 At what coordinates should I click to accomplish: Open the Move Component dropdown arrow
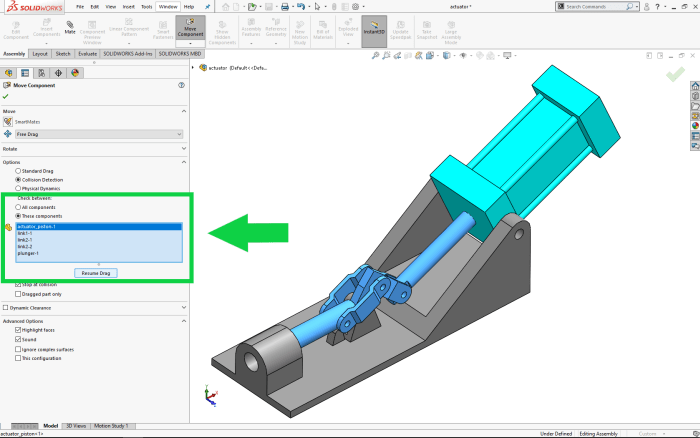190,44
